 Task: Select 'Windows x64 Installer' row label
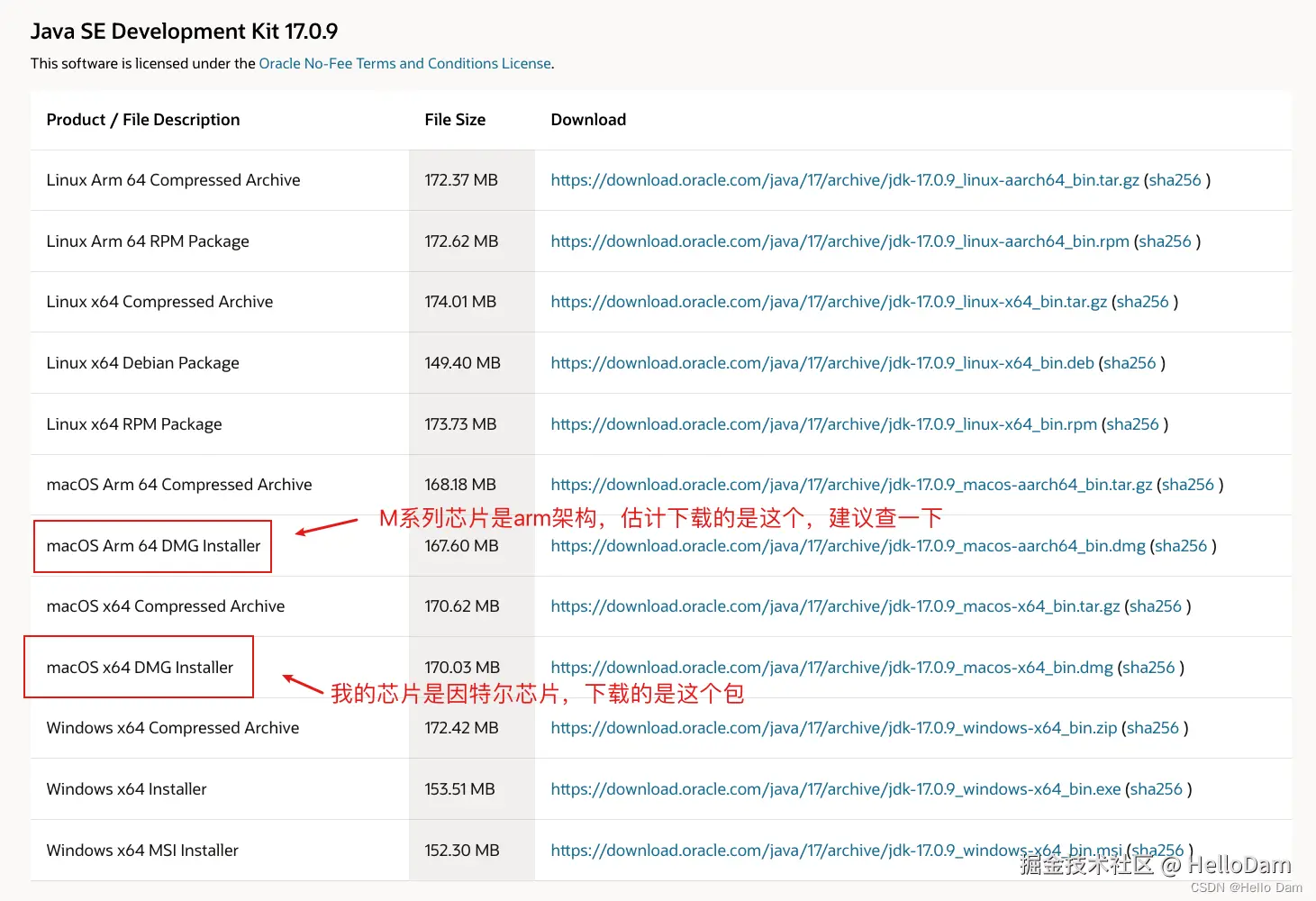tap(127, 789)
